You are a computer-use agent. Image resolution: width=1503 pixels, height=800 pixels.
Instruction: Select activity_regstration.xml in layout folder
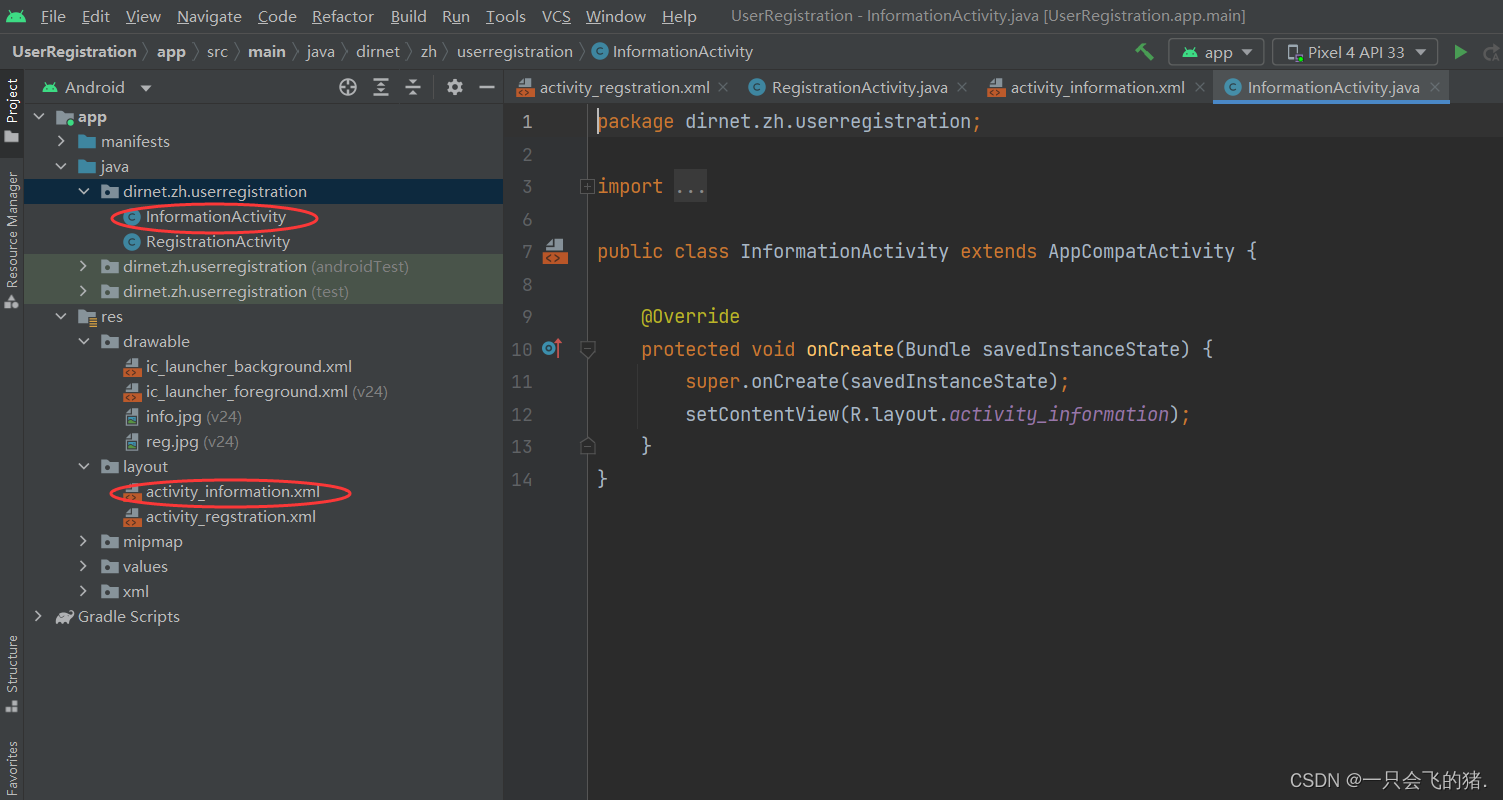point(231,517)
